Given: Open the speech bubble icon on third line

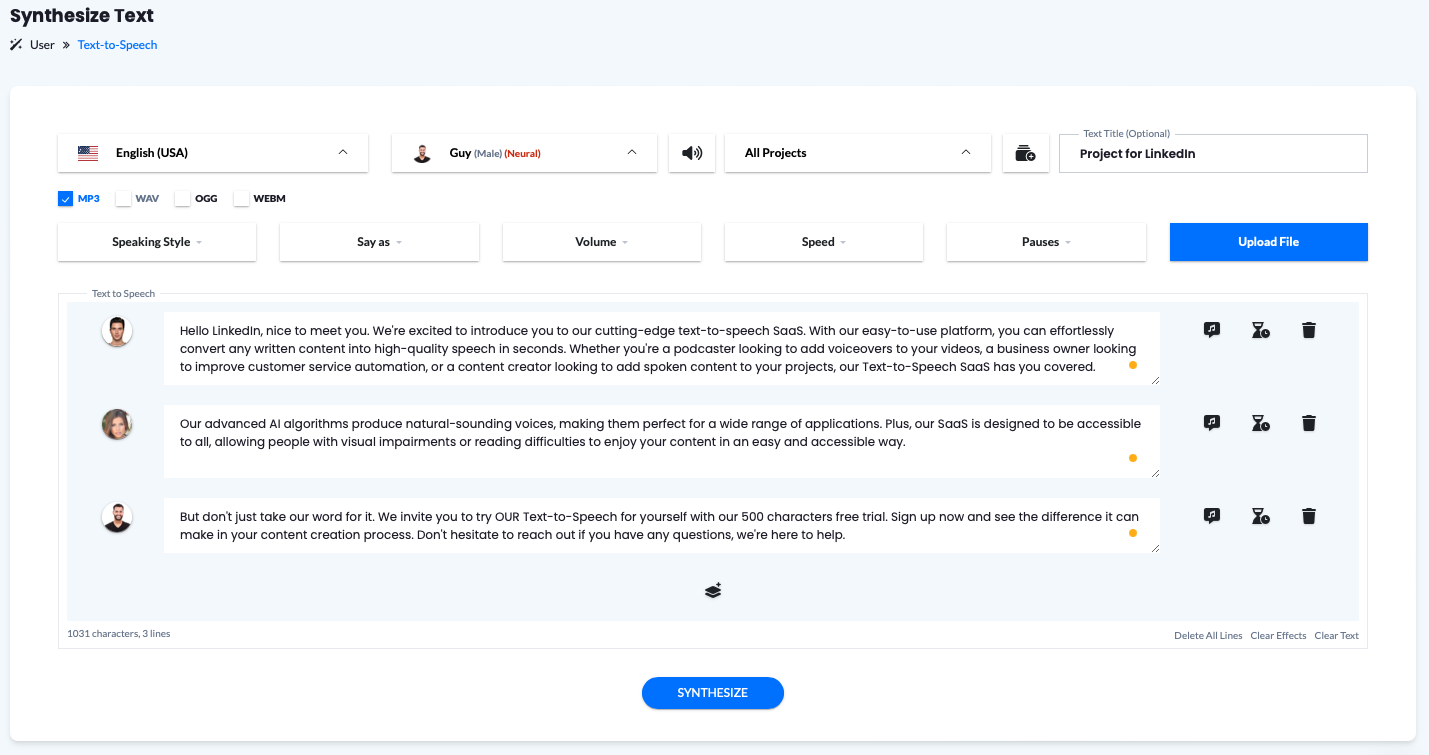Looking at the screenshot, I should click(x=1210, y=515).
